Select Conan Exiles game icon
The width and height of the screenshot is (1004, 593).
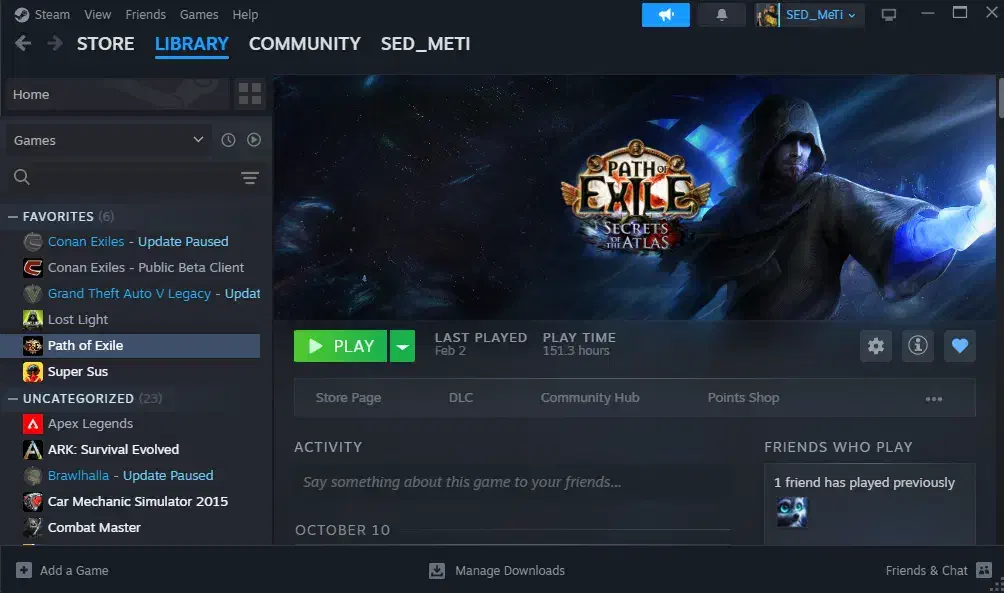pos(33,241)
